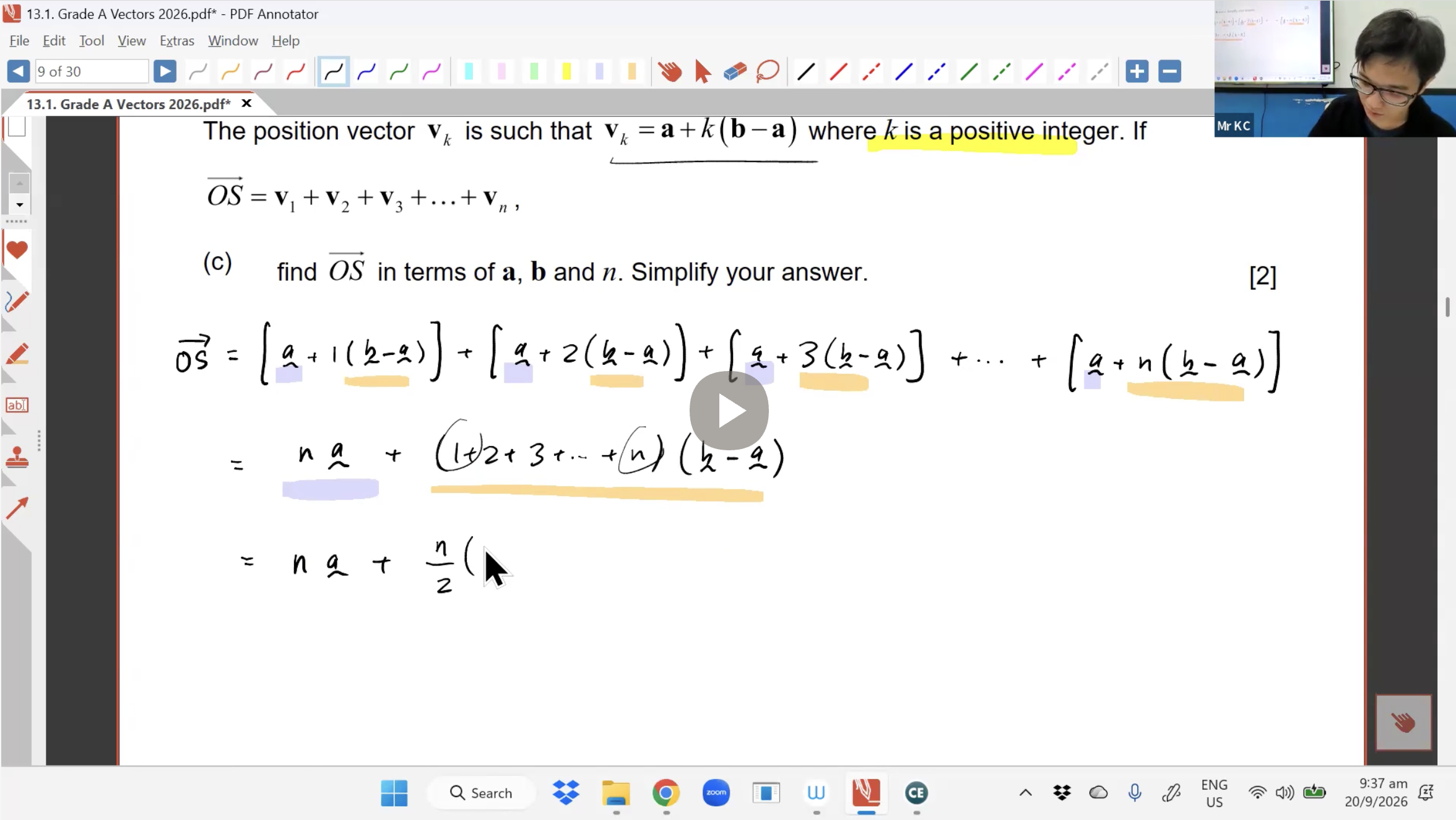Go to previous page arrow
The height and width of the screenshot is (820, 1456).
(x=19, y=72)
